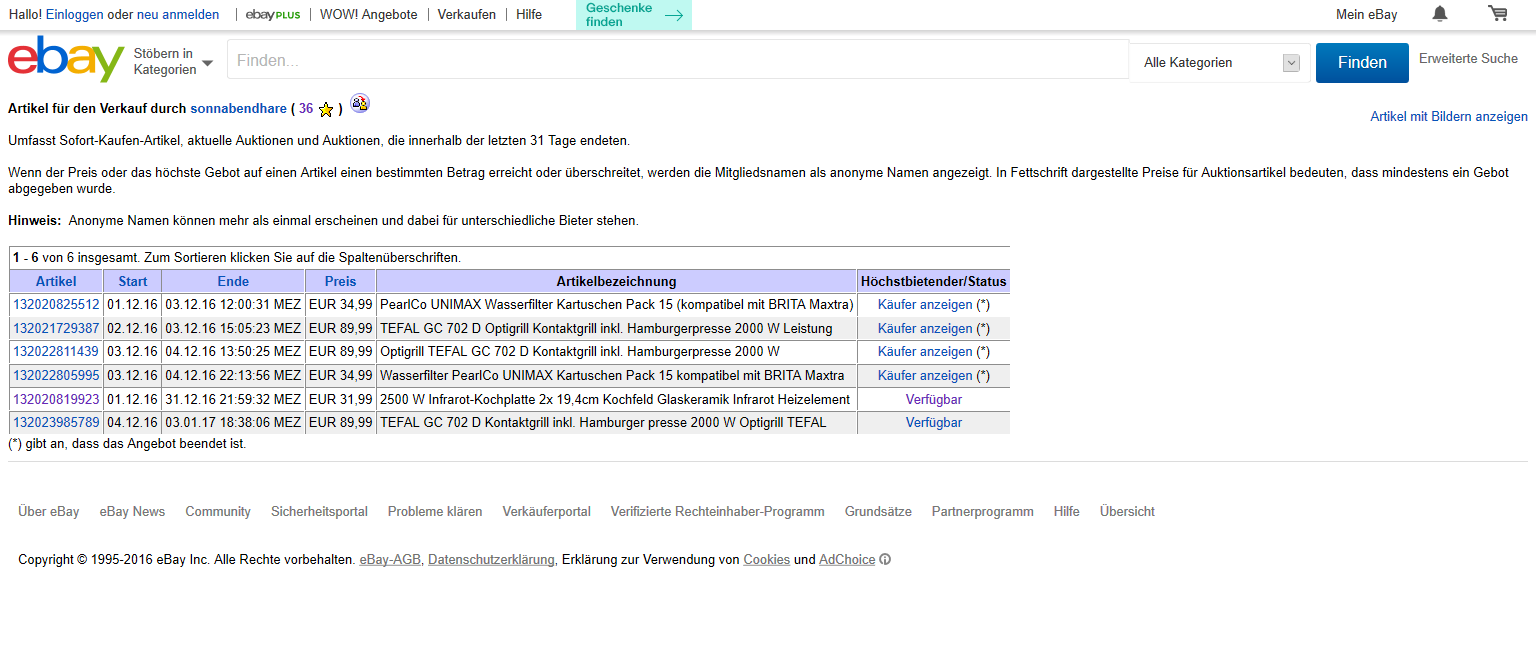Open Community footer link

[x=218, y=511]
